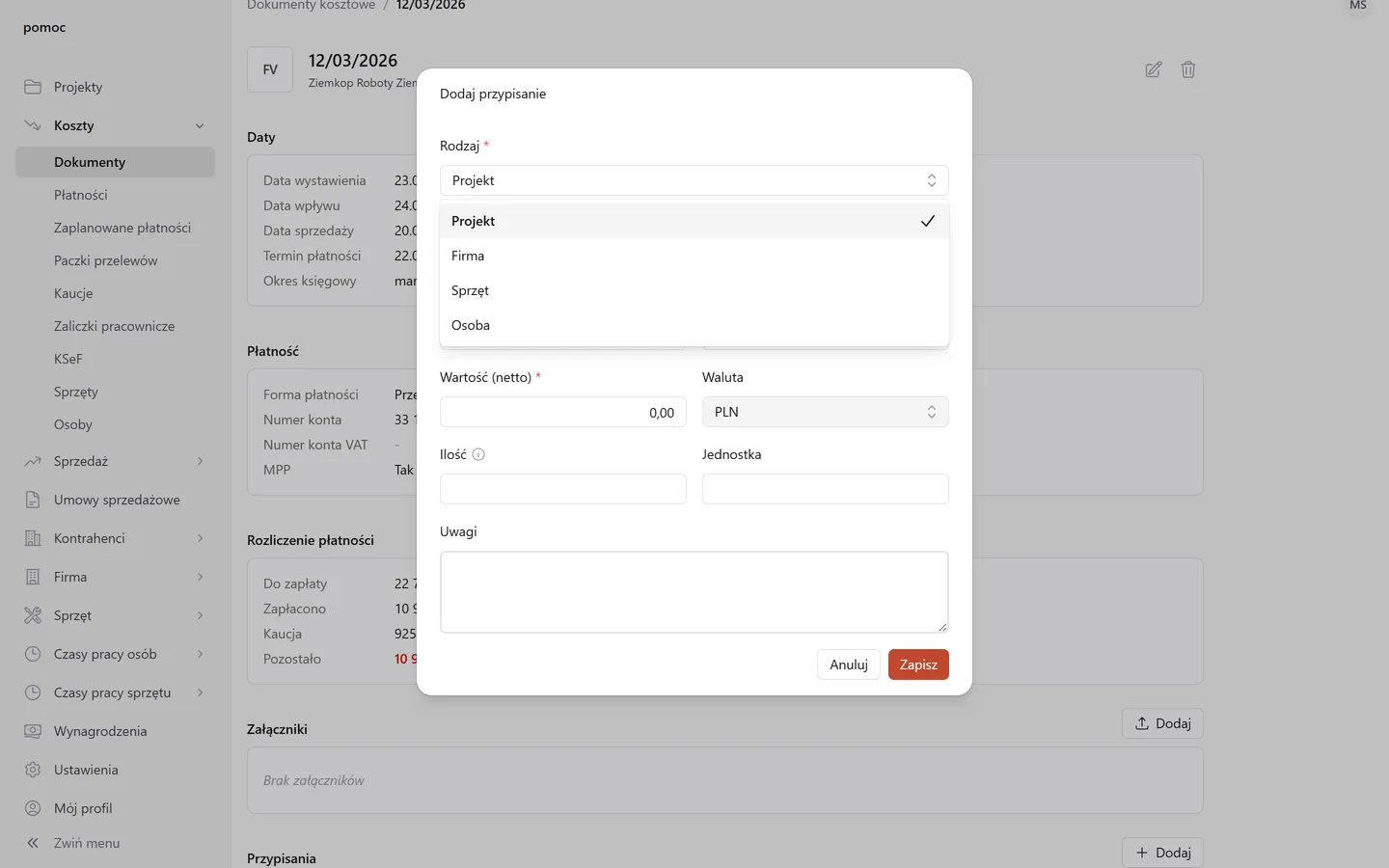Screen dimensions: 1389x868
Task: Click the Firma building icon in sidebar
Action: [33, 577]
